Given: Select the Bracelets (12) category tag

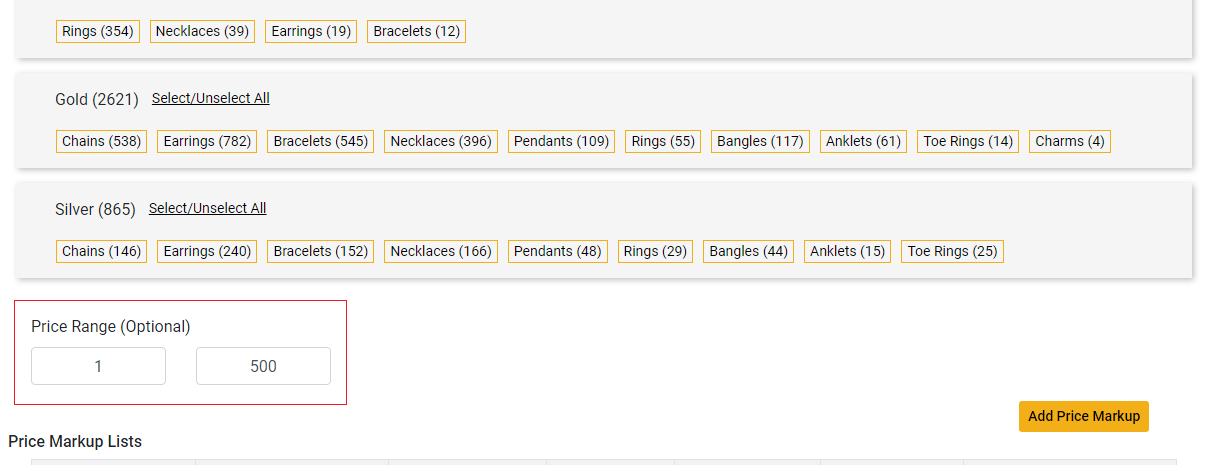Looking at the screenshot, I should tap(416, 31).
